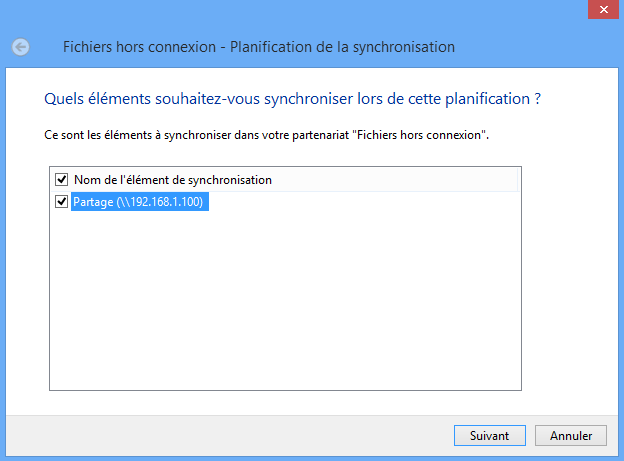
Task: Click empty space inside the sync items list
Action: (x=285, y=300)
